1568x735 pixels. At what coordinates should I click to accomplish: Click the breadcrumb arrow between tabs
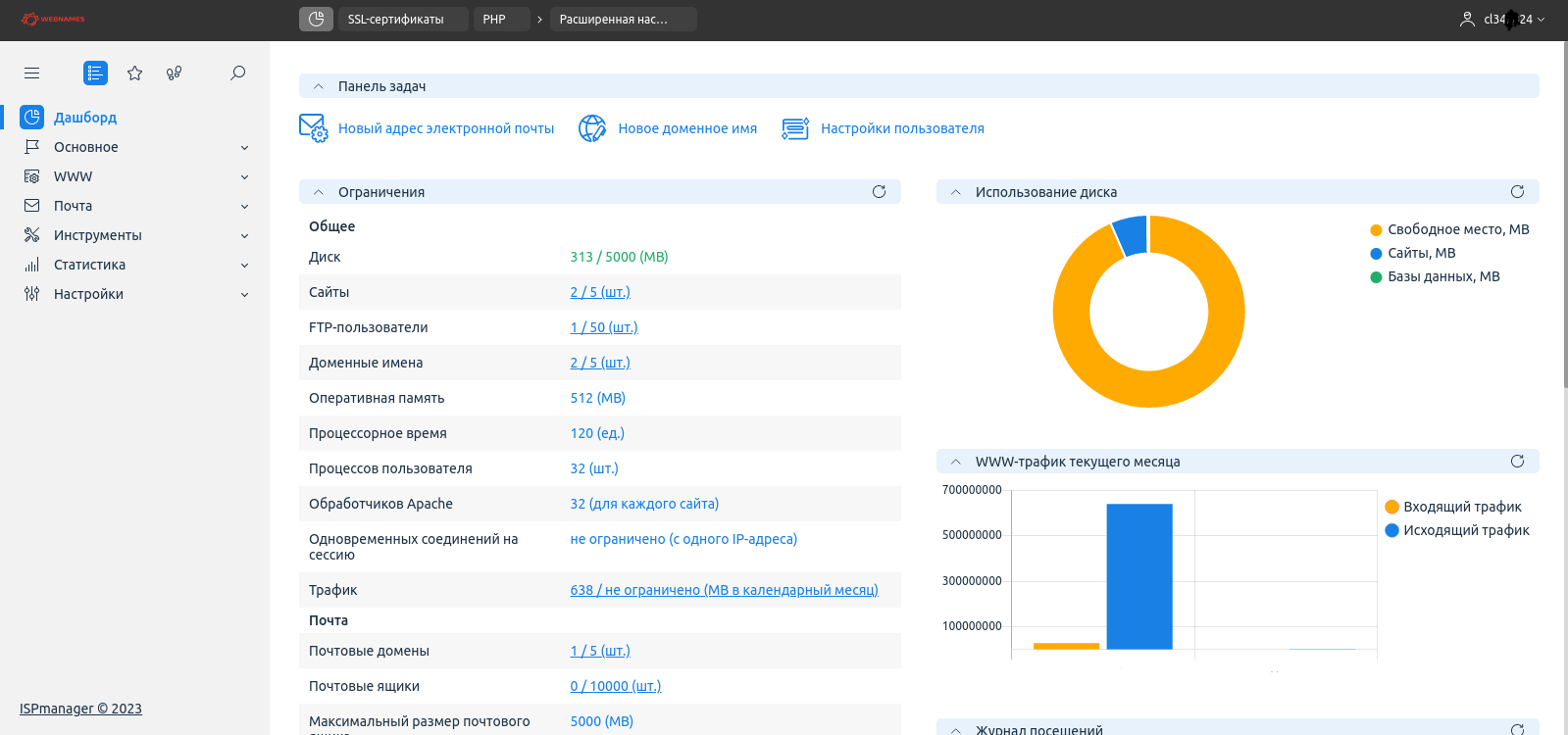539,20
